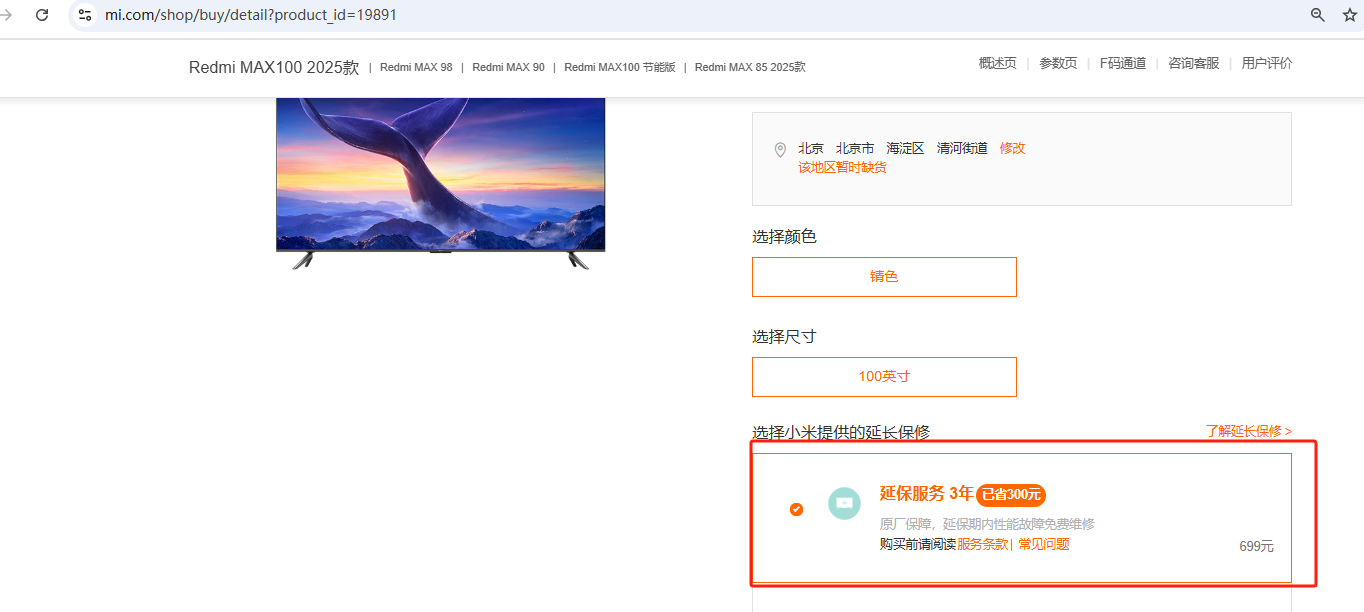Select the 锖色 color option

[x=884, y=277]
